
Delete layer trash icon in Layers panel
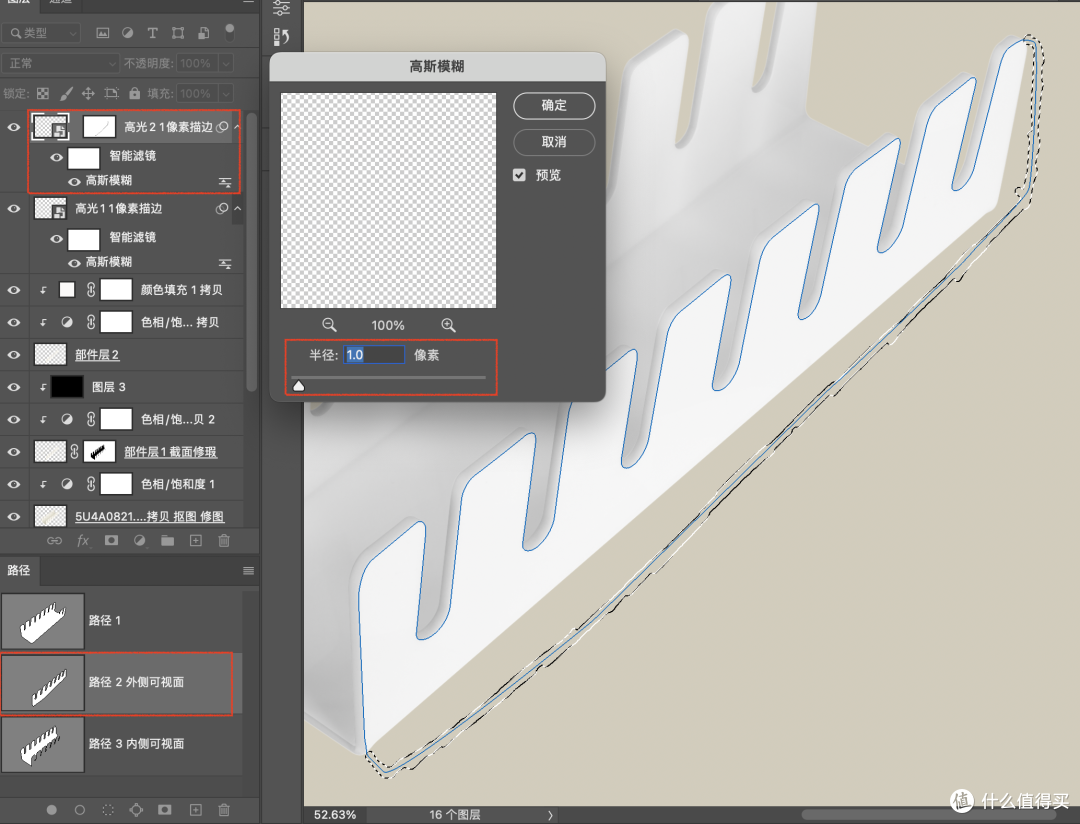[224, 541]
